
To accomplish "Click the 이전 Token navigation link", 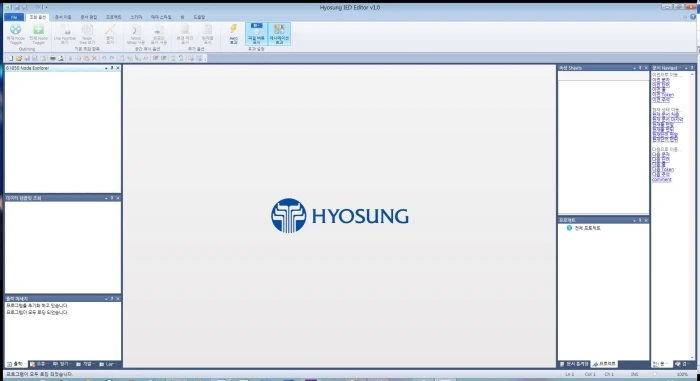I will click(x=663, y=95).
